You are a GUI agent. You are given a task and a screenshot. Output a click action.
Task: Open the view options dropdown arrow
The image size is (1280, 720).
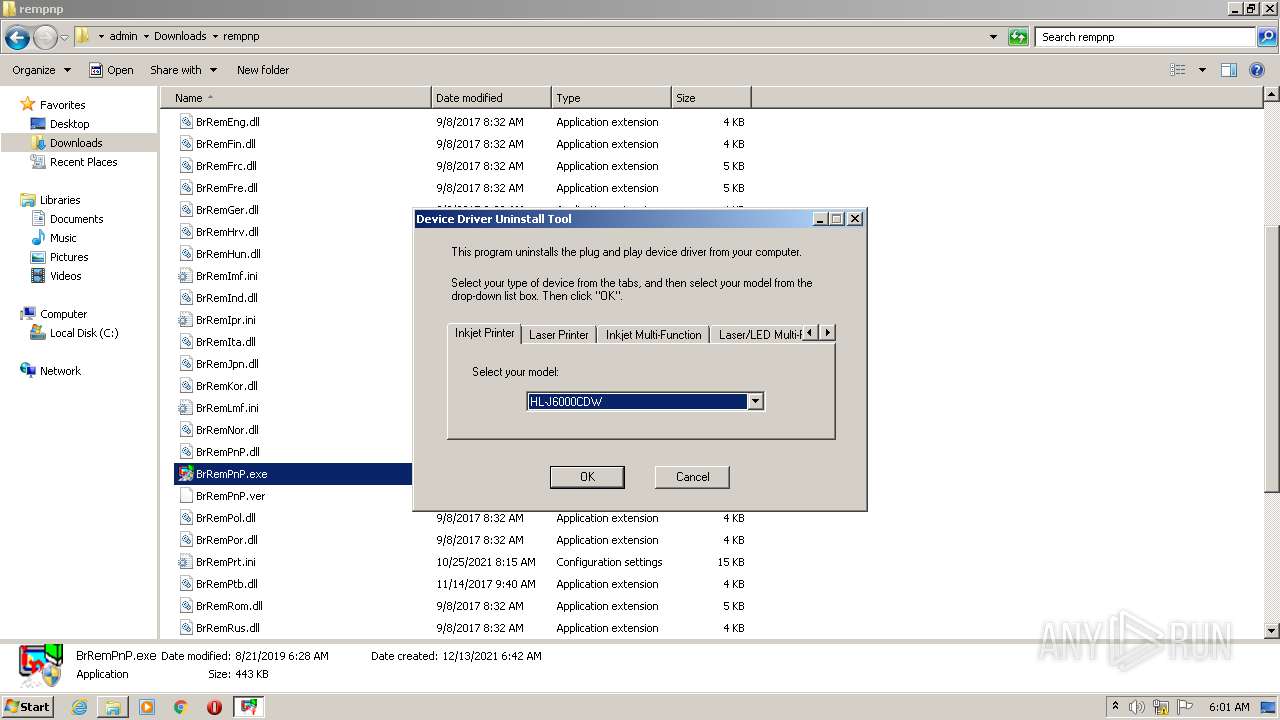[x=1202, y=70]
